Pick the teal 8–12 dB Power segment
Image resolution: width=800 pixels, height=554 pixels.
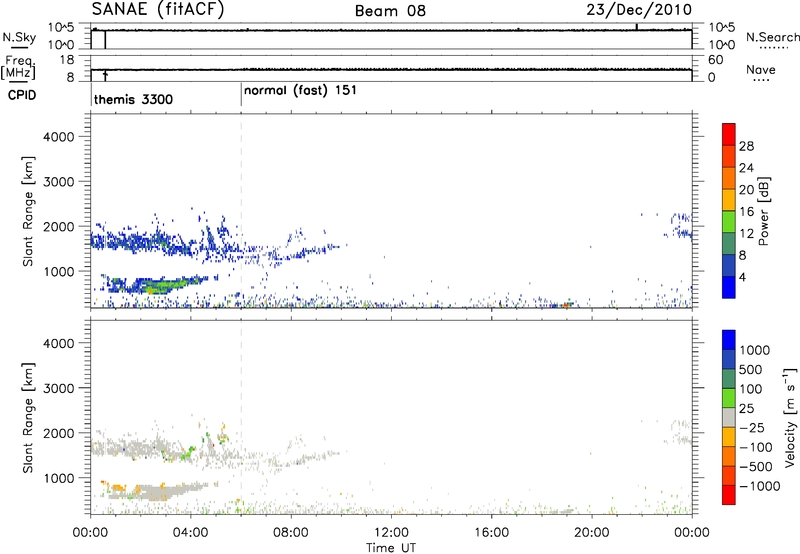click(x=729, y=244)
